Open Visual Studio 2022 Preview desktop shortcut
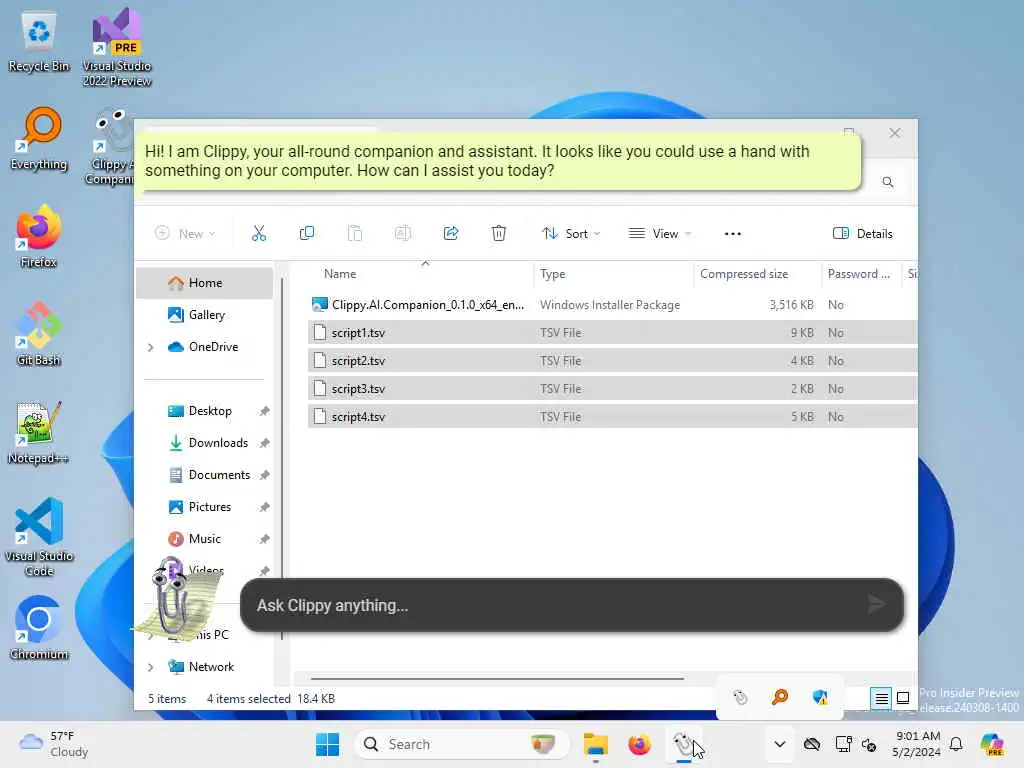 click(117, 47)
